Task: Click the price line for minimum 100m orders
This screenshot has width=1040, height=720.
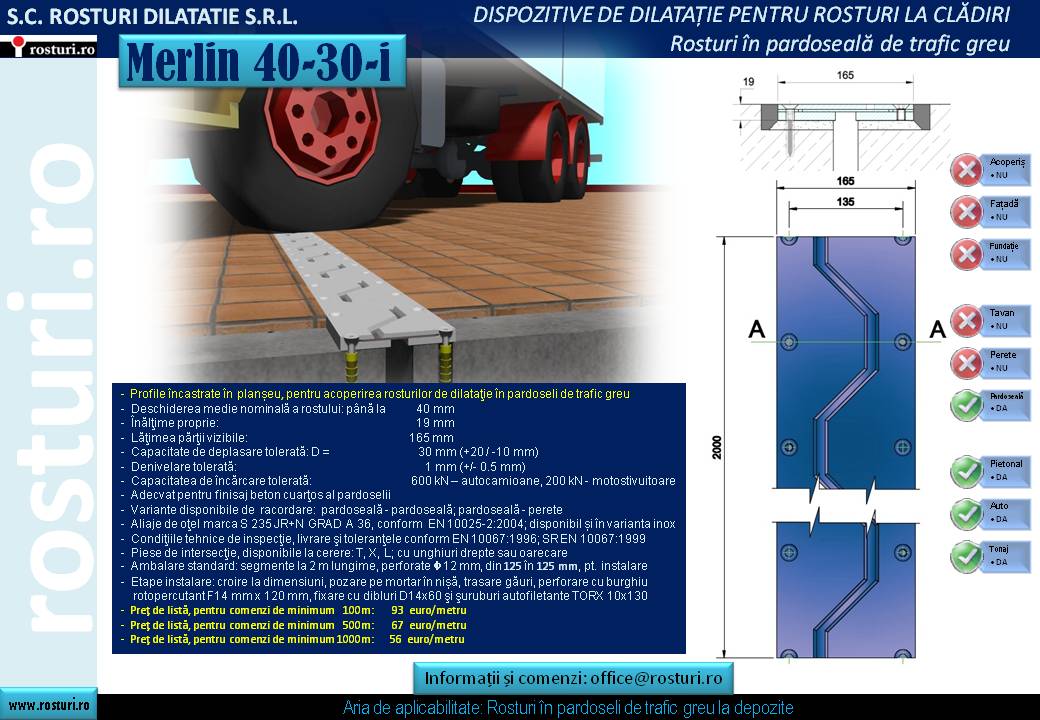Action: click(x=293, y=610)
